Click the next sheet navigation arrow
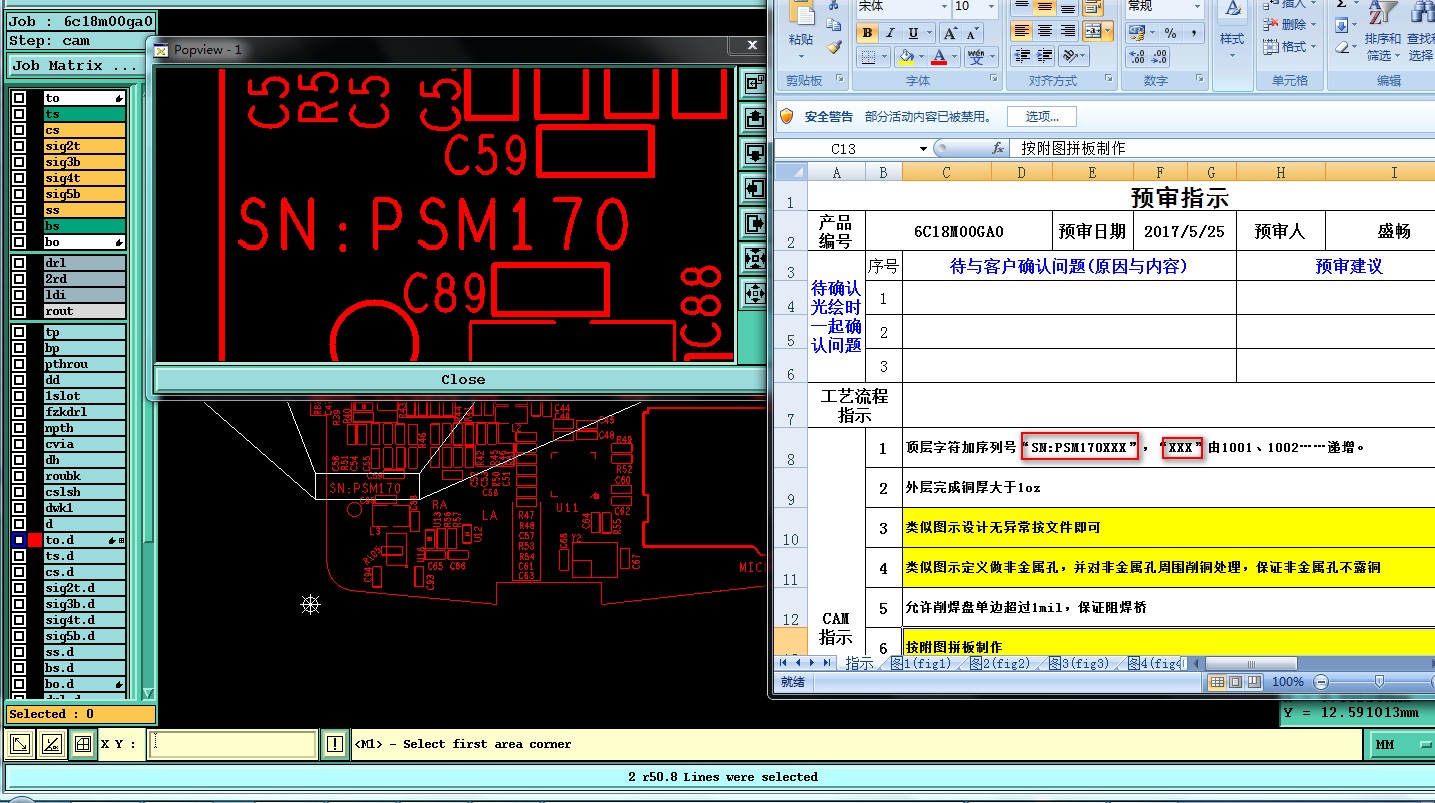The height and width of the screenshot is (803, 1435). [812, 662]
